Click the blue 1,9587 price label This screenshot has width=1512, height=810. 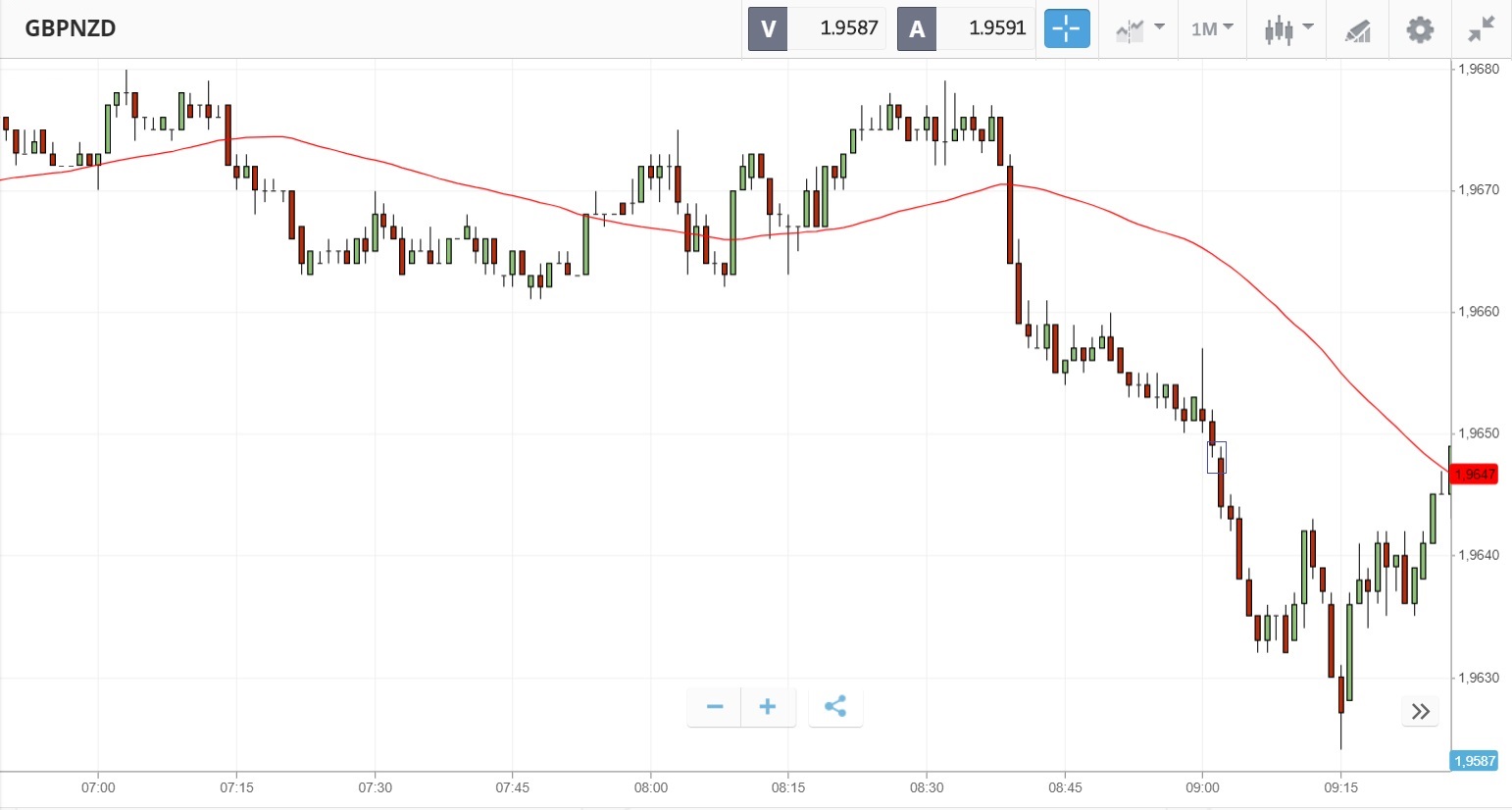pos(1474,761)
